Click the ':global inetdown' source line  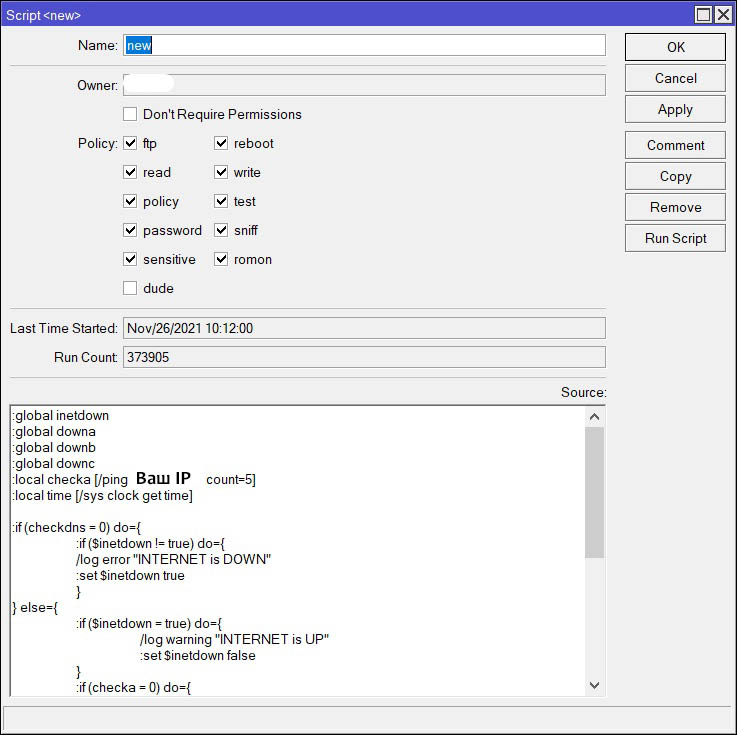(x=61, y=415)
